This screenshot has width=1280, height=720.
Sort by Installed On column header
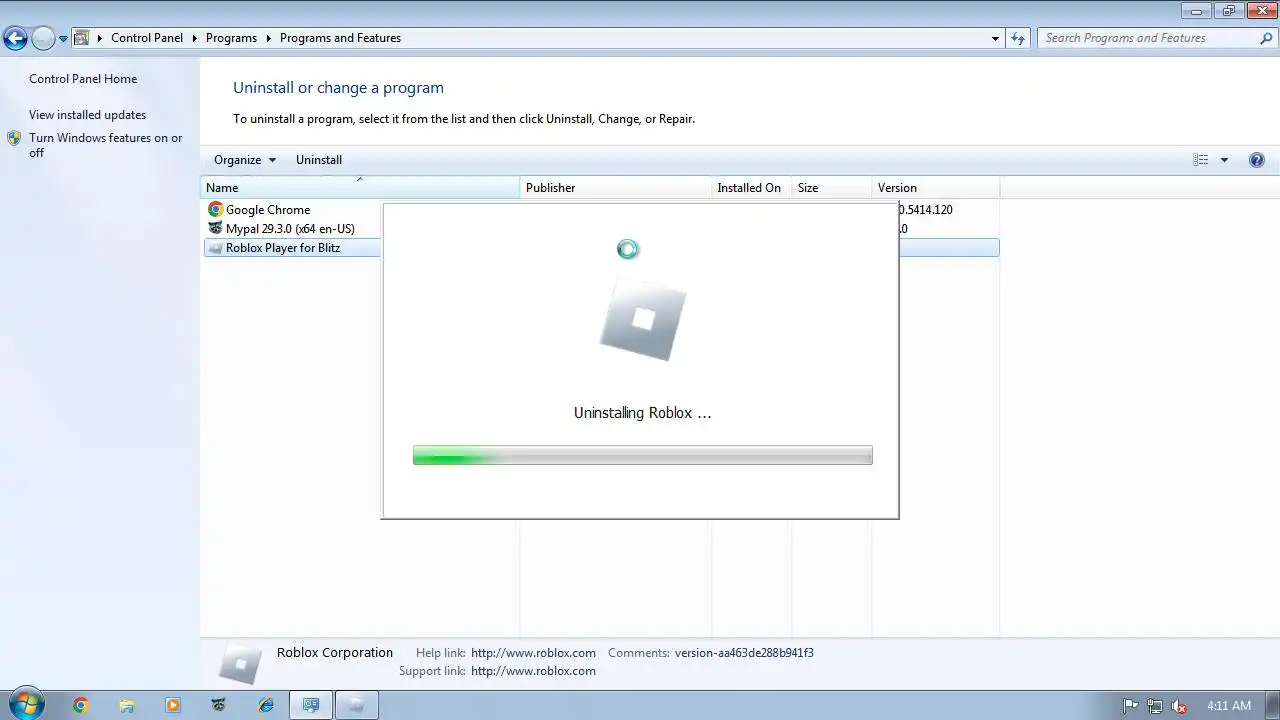pos(751,188)
